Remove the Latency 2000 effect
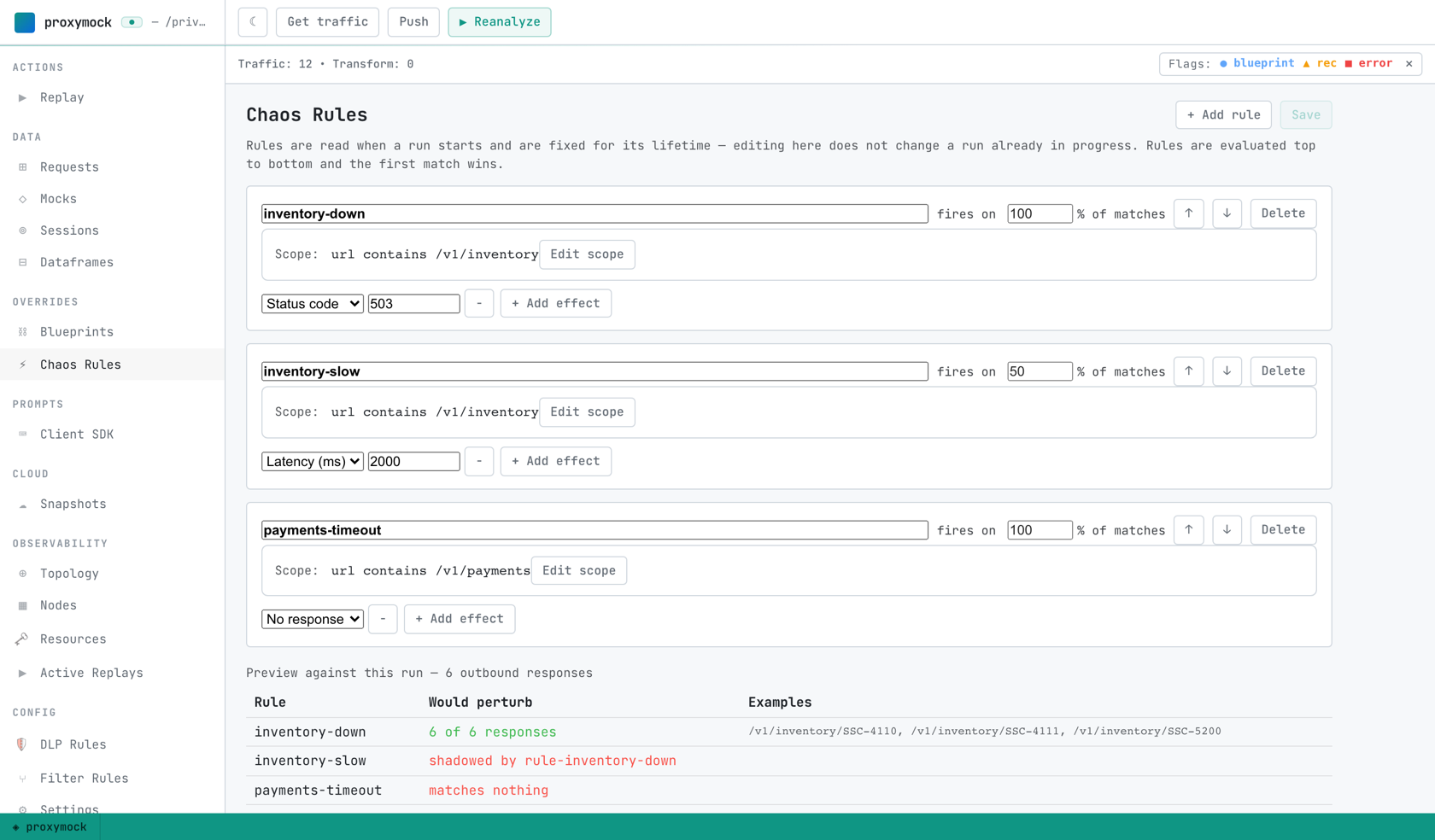 pyautogui.click(x=479, y=461)
